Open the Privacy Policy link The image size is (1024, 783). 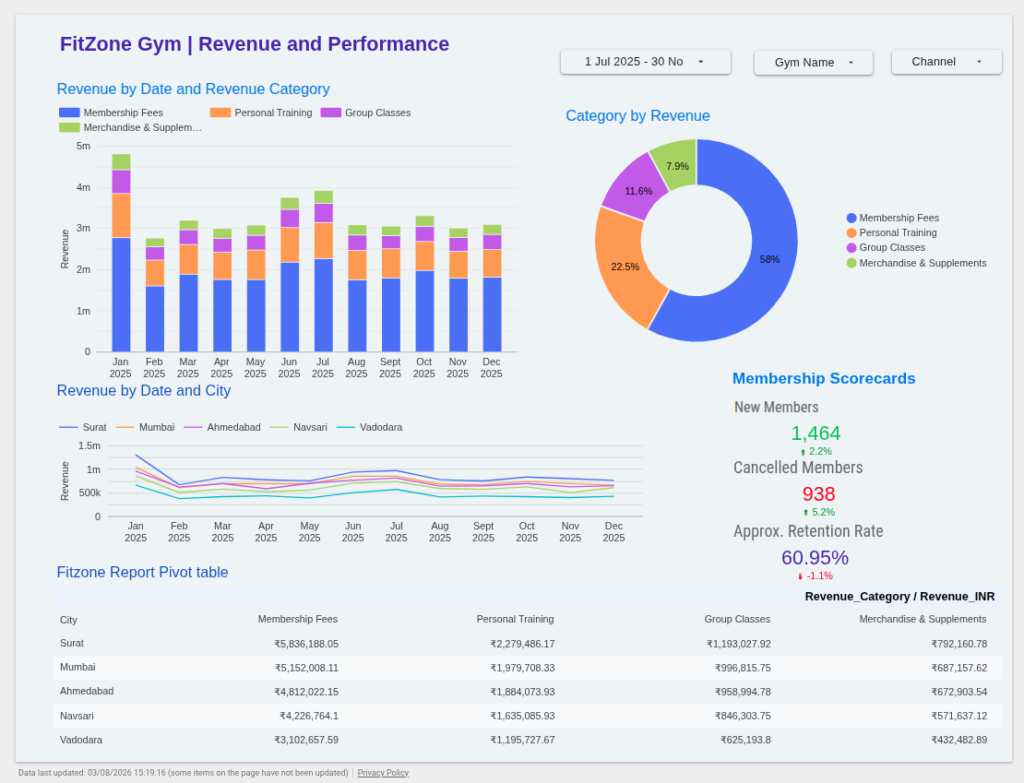pos(383,773)
